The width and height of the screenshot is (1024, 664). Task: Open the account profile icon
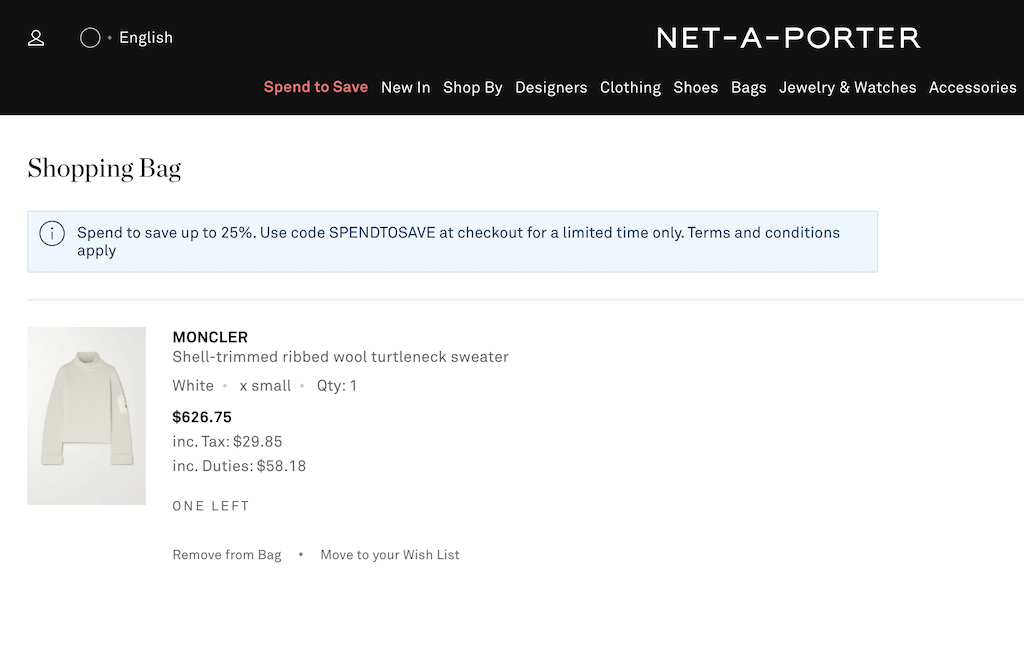36,38
